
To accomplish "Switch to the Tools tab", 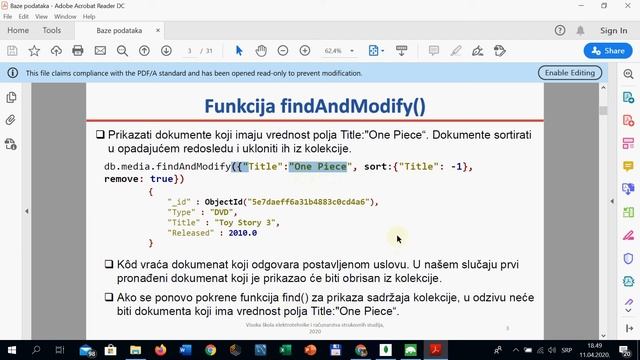I will coord(52,30).
